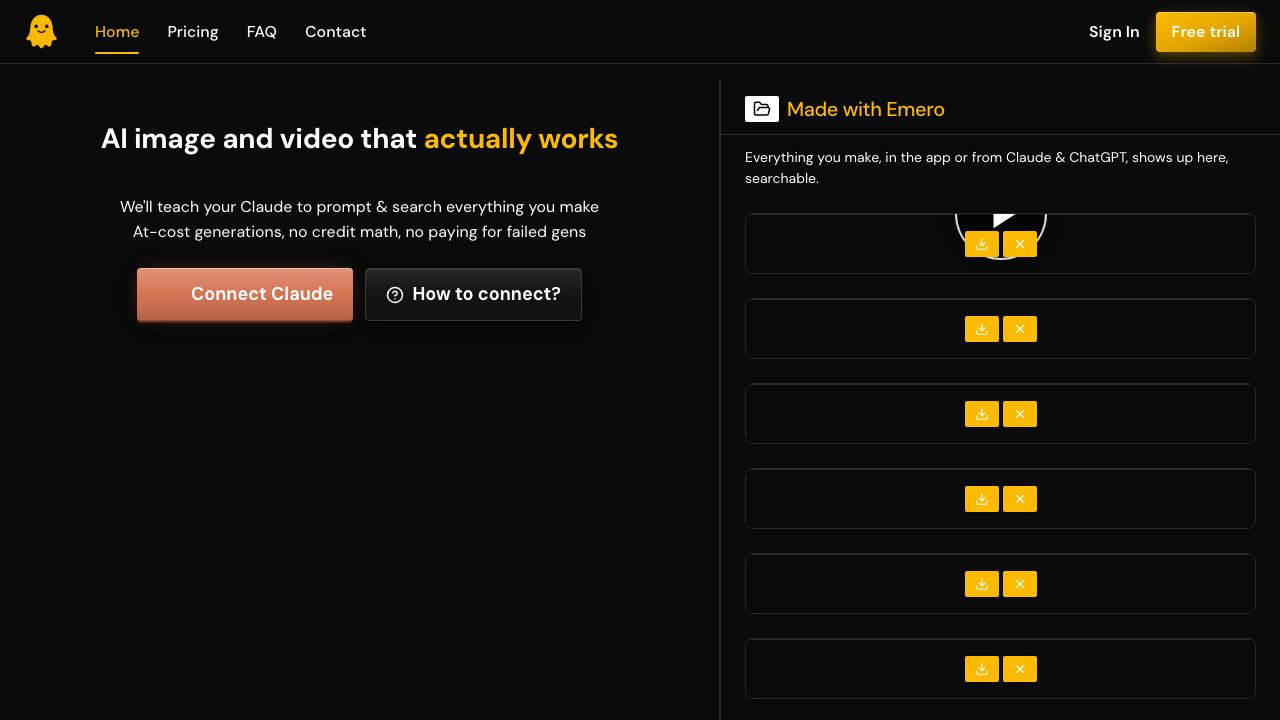Viewport: 1280px width, 720px height.
Task: Download the item on the play-button card
Action: [x=982, y=244]
